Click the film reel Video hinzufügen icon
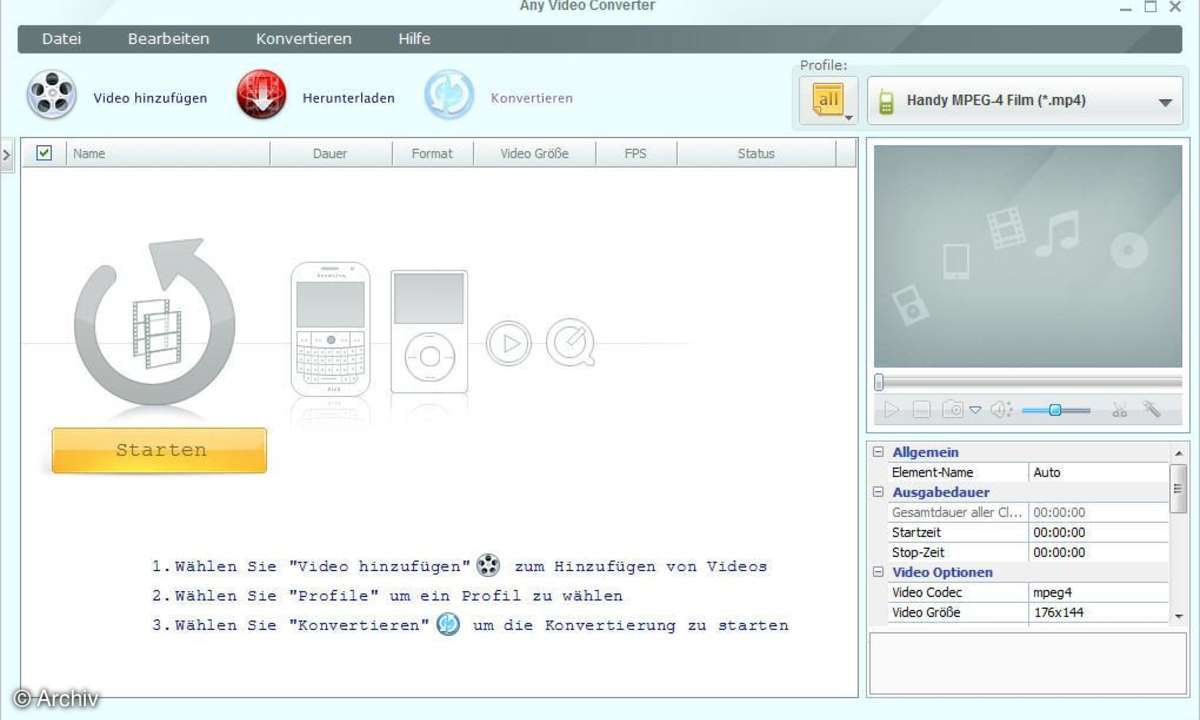This screenshot has width=1200, height=720. click(52, 96)
